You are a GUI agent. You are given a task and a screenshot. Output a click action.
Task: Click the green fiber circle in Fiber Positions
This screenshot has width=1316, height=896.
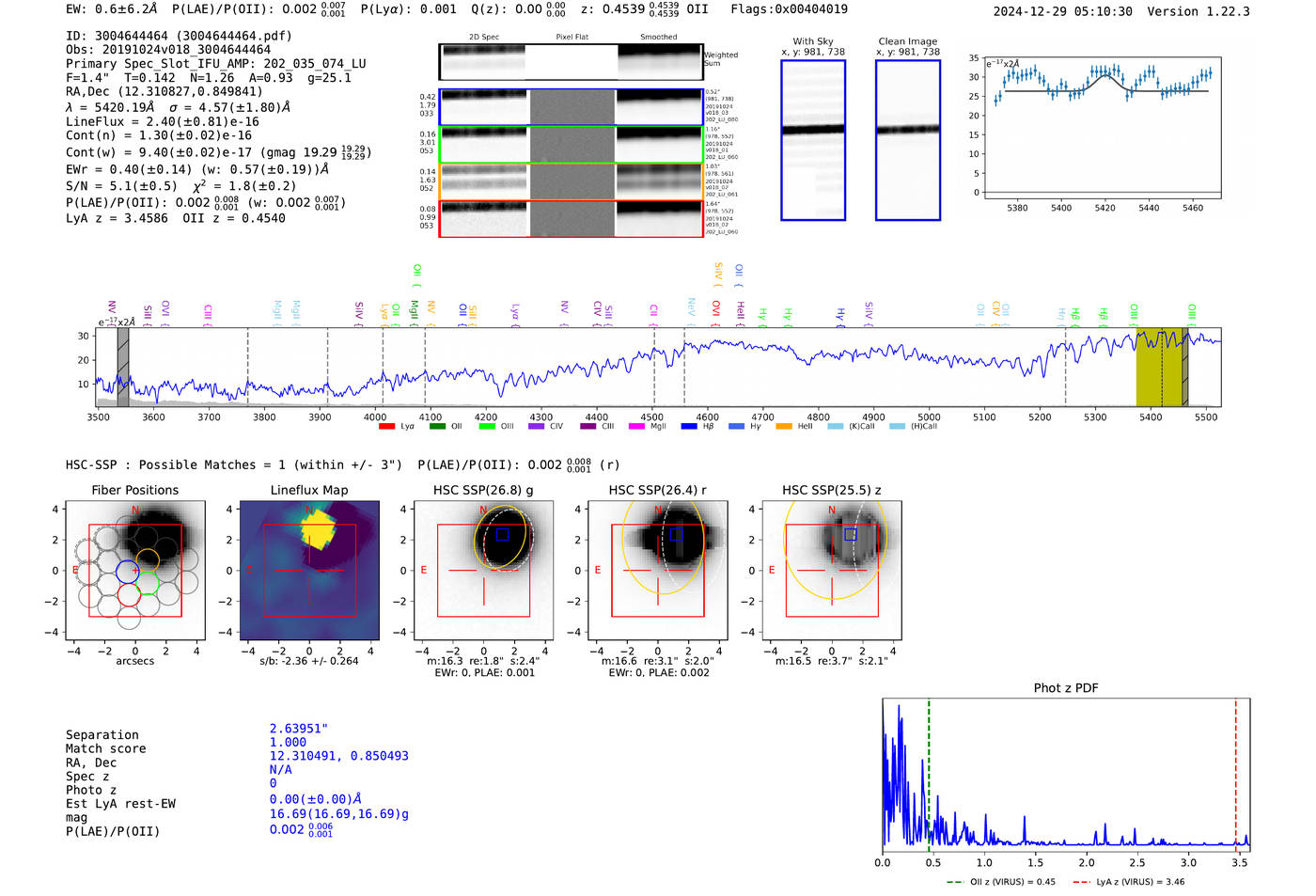pos(147,583)
